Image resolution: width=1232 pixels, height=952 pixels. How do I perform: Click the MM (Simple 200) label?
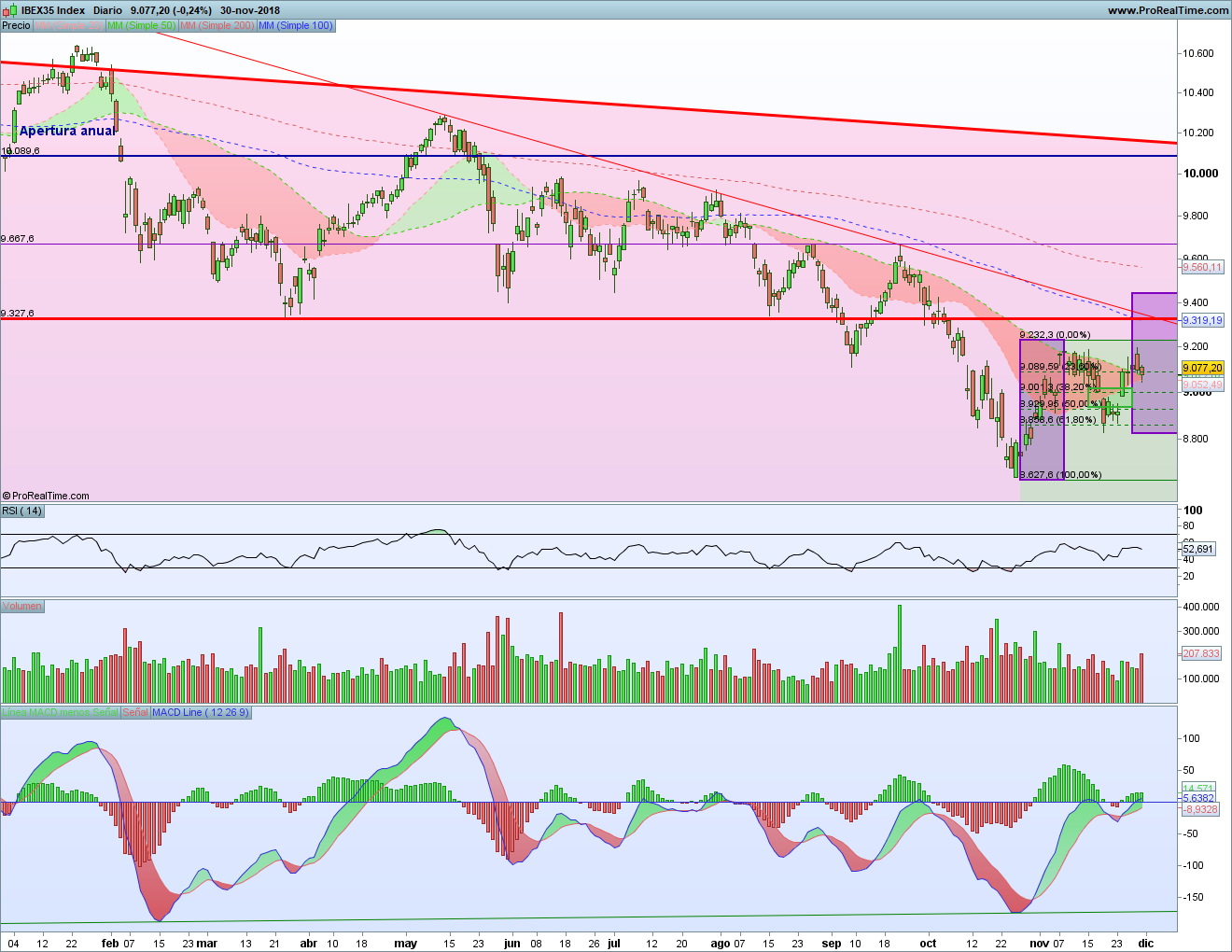pyautogui.click(x=217, y=25)
